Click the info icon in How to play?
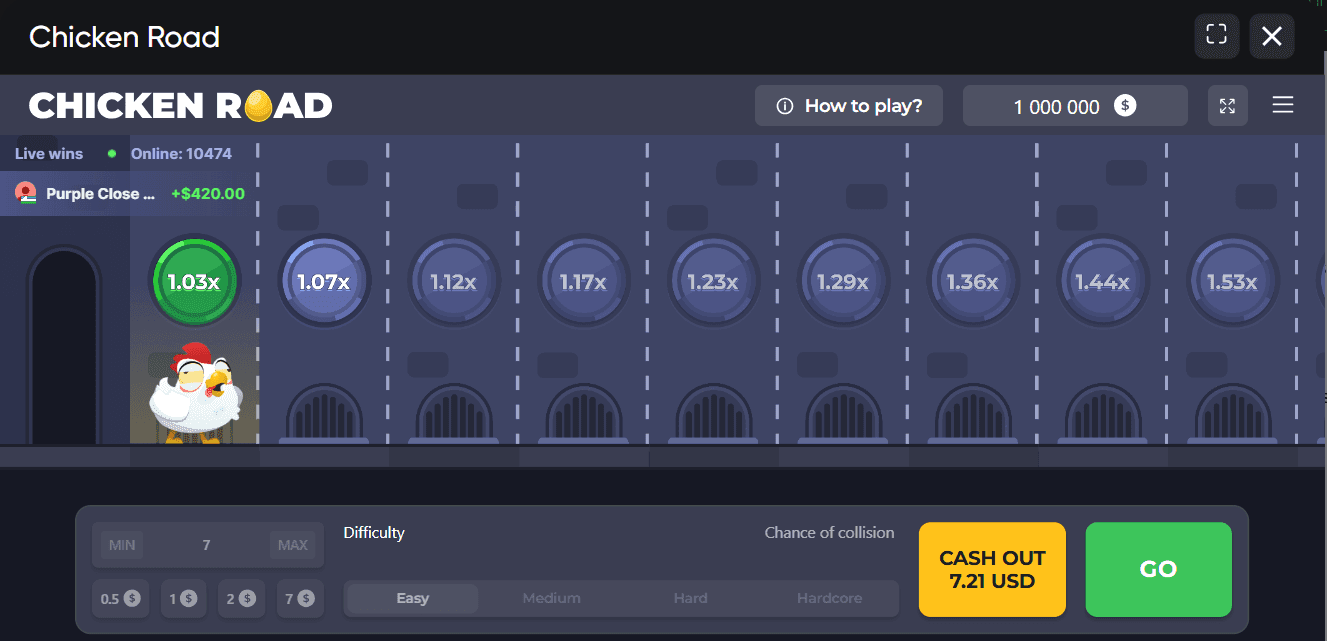1327x641 pixels. pos(785,106)
